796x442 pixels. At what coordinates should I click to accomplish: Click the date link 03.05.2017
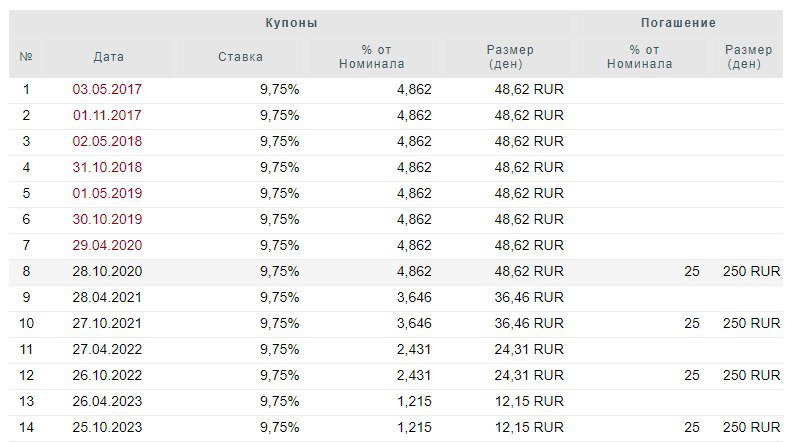coord(107,89)
